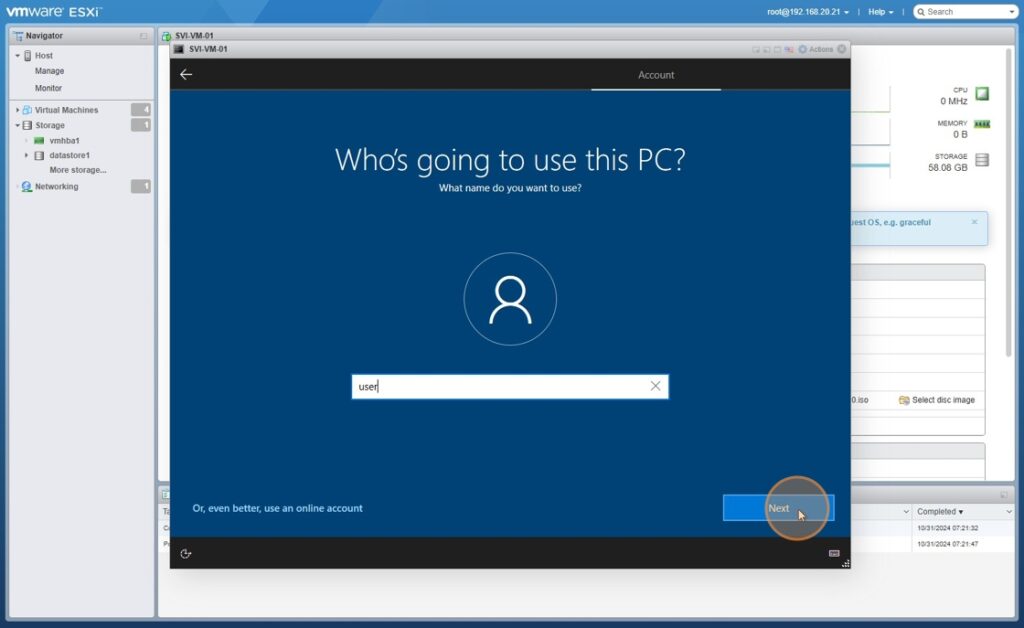The width and height of the screenshot is (1024, 628).
Task: Click completed time 10/31/2024 07:21:47
Action: click(947, 544)
